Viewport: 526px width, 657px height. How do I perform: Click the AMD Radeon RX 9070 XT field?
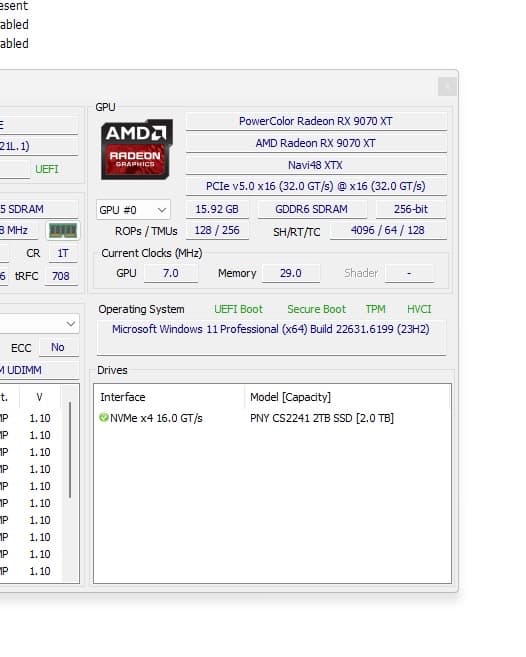coord(316,143)
